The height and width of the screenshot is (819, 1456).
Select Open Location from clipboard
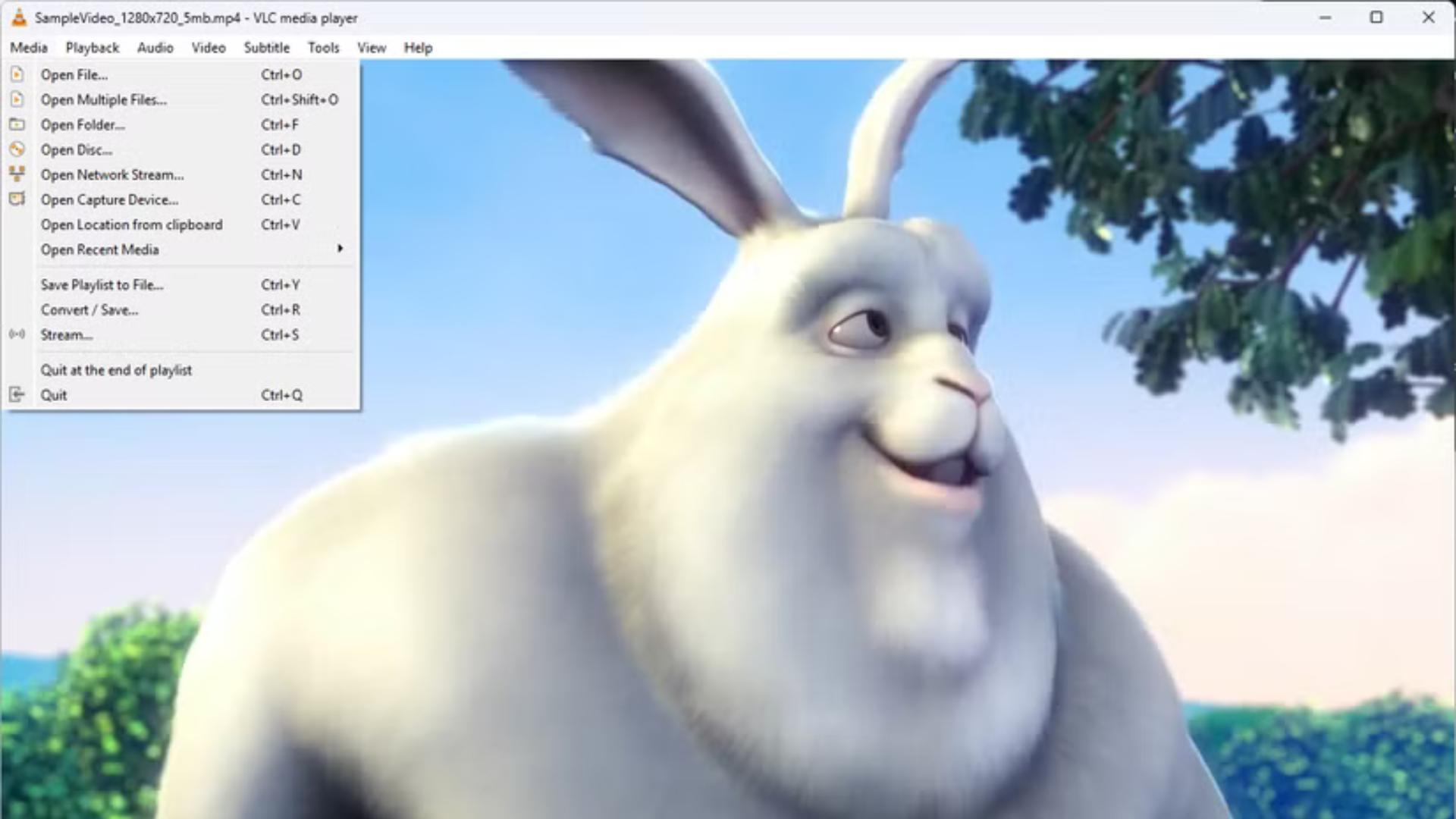[x=131, y=224]
